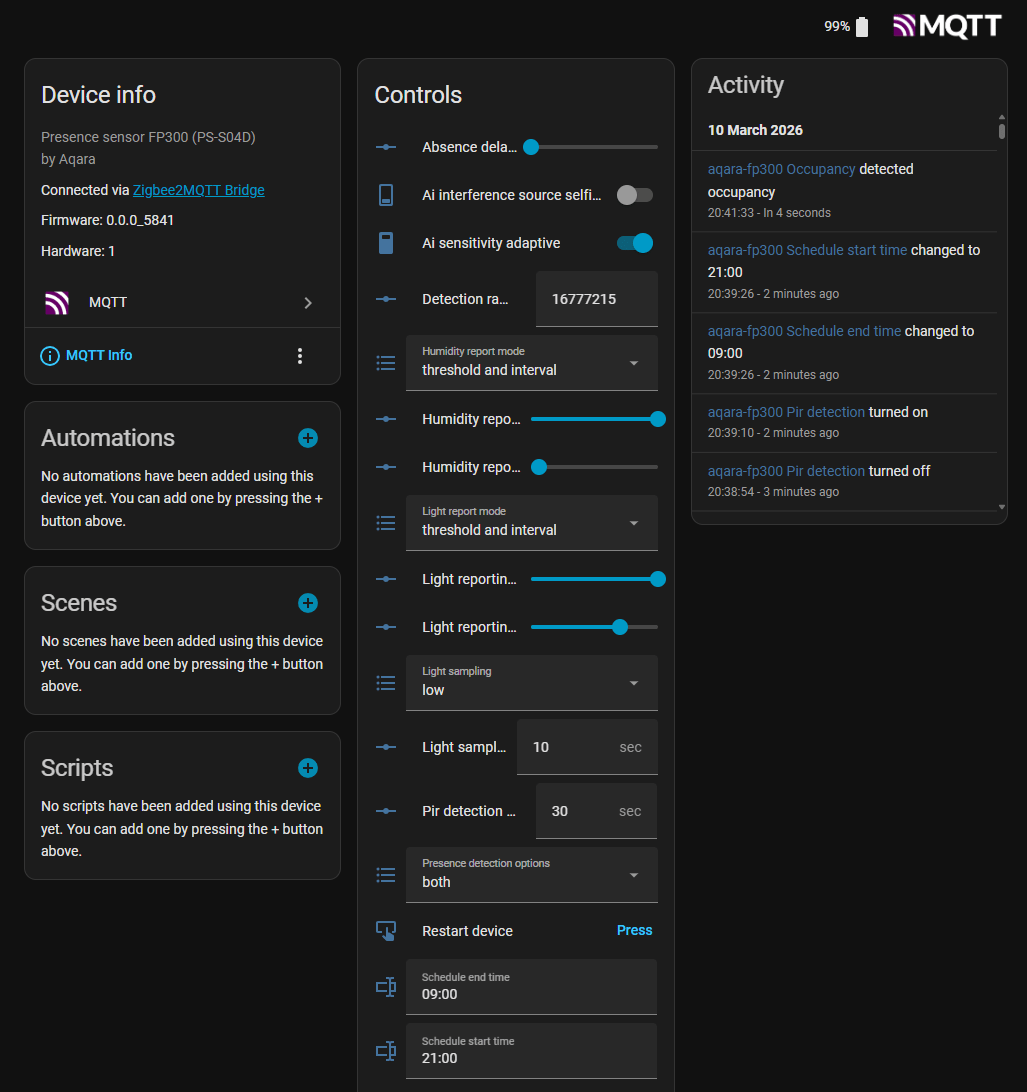Viewport: 1027px width, 1092px height.
Task: Open Presence detection options dropdown
Action: coord(532,874)
